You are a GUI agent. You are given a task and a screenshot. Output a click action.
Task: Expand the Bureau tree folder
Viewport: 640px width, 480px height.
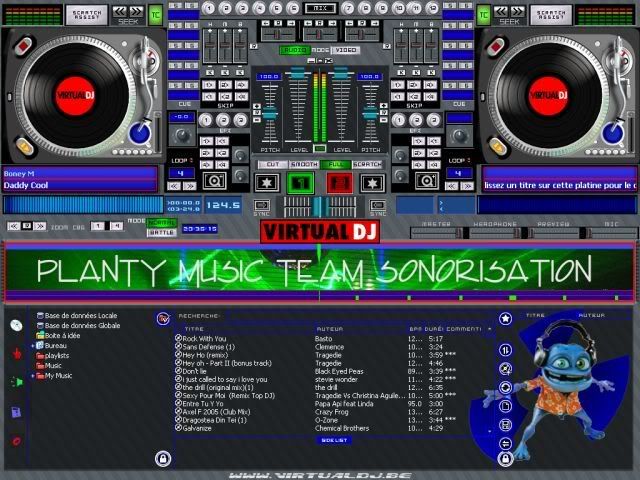[x=33, y=346]
